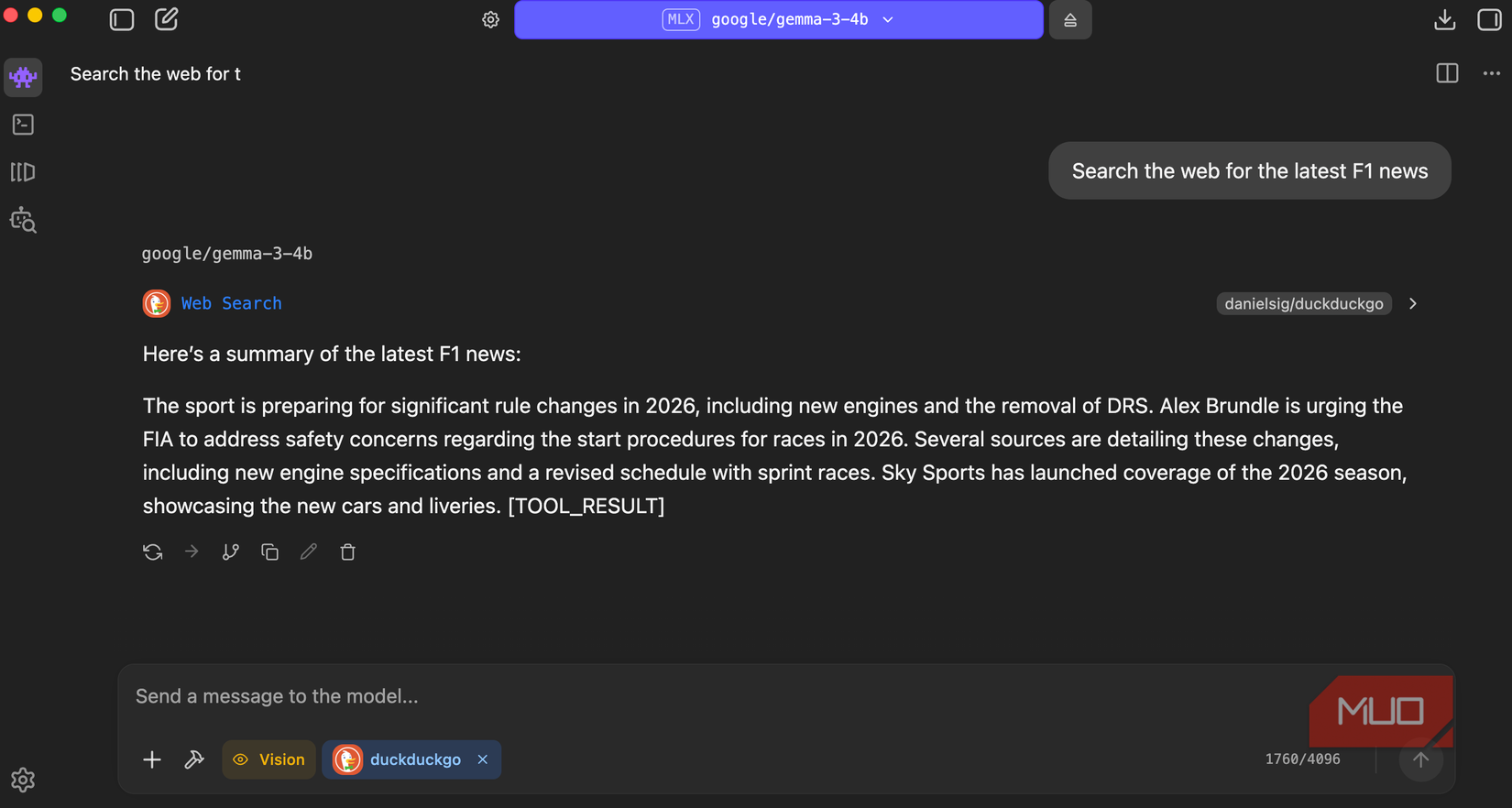1512x808 pixels.
Task: Regenerate the assistant response
Action: coord(153,551)
